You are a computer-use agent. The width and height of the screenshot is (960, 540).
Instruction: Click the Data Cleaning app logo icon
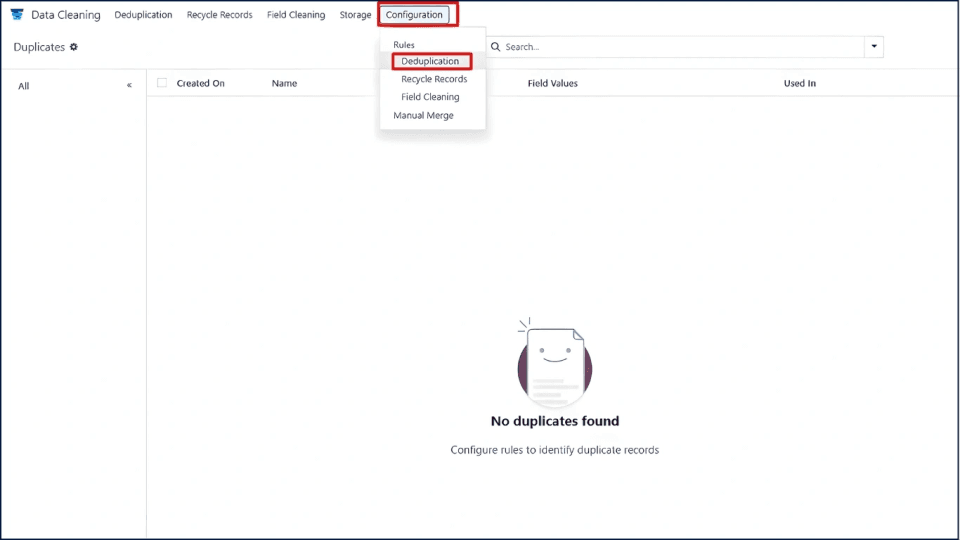point(17,14)
